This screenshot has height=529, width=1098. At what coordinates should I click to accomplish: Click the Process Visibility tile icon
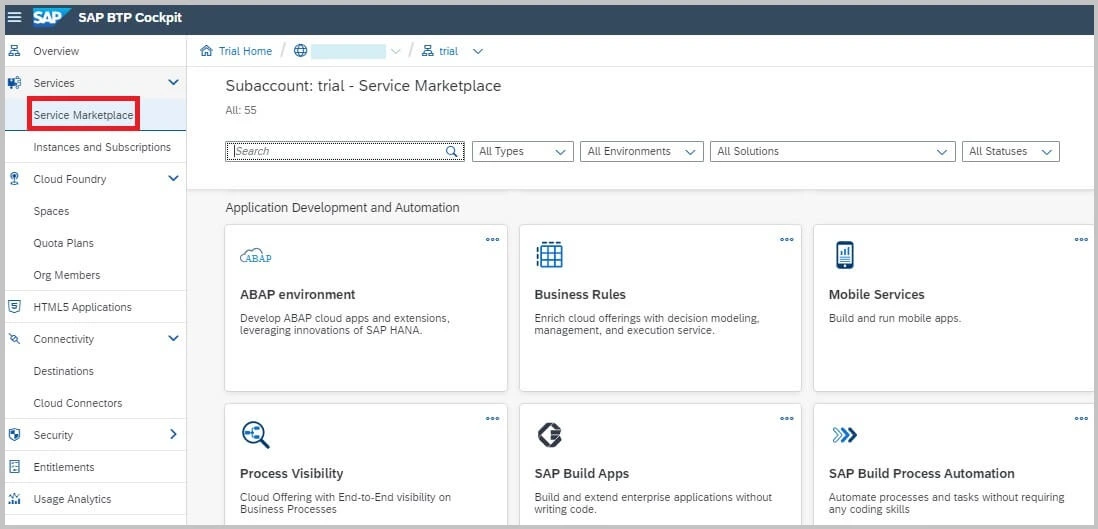click(x=256, y=434)
